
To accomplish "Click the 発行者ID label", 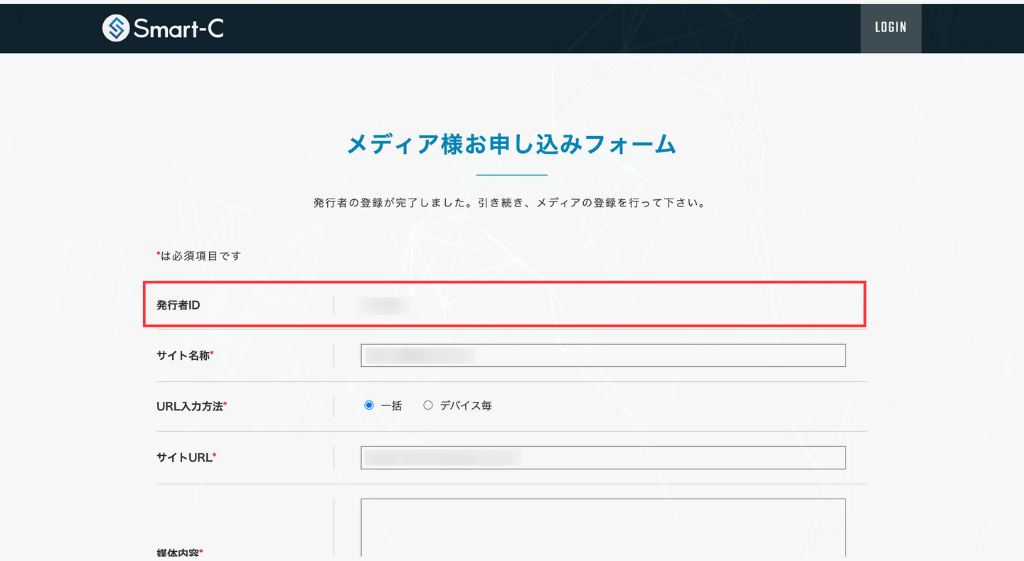I will pyautogui.click(x=178, y=305).
